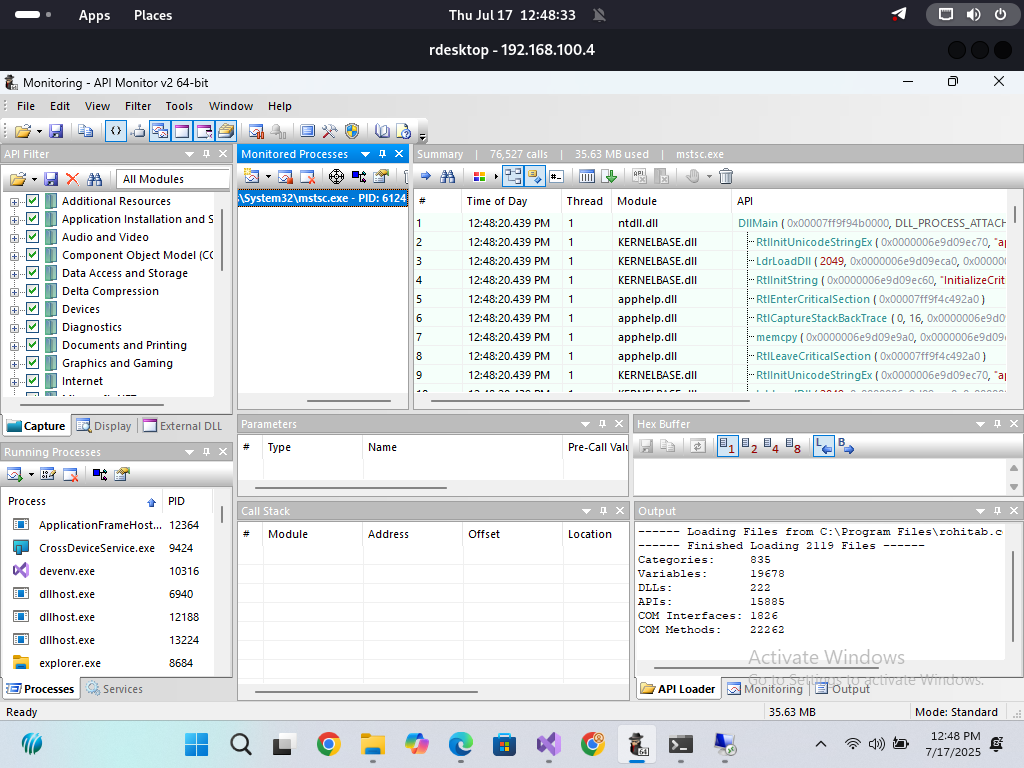Sort by the Module column header
This screenshot has width=1024, height=768.
pyautogui.click(x=637, y=201)
